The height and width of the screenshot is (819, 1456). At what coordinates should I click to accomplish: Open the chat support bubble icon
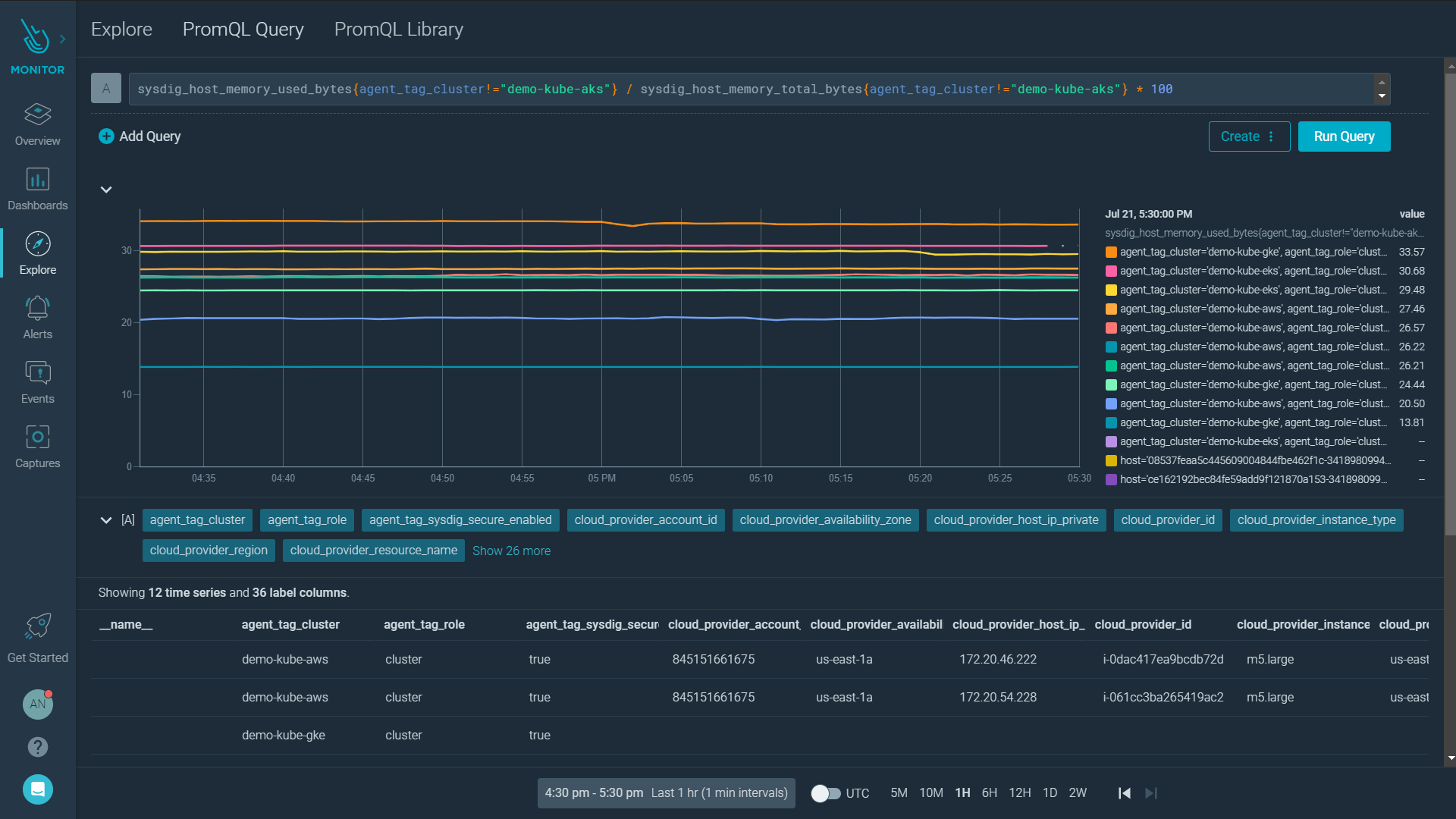point(37,789)
